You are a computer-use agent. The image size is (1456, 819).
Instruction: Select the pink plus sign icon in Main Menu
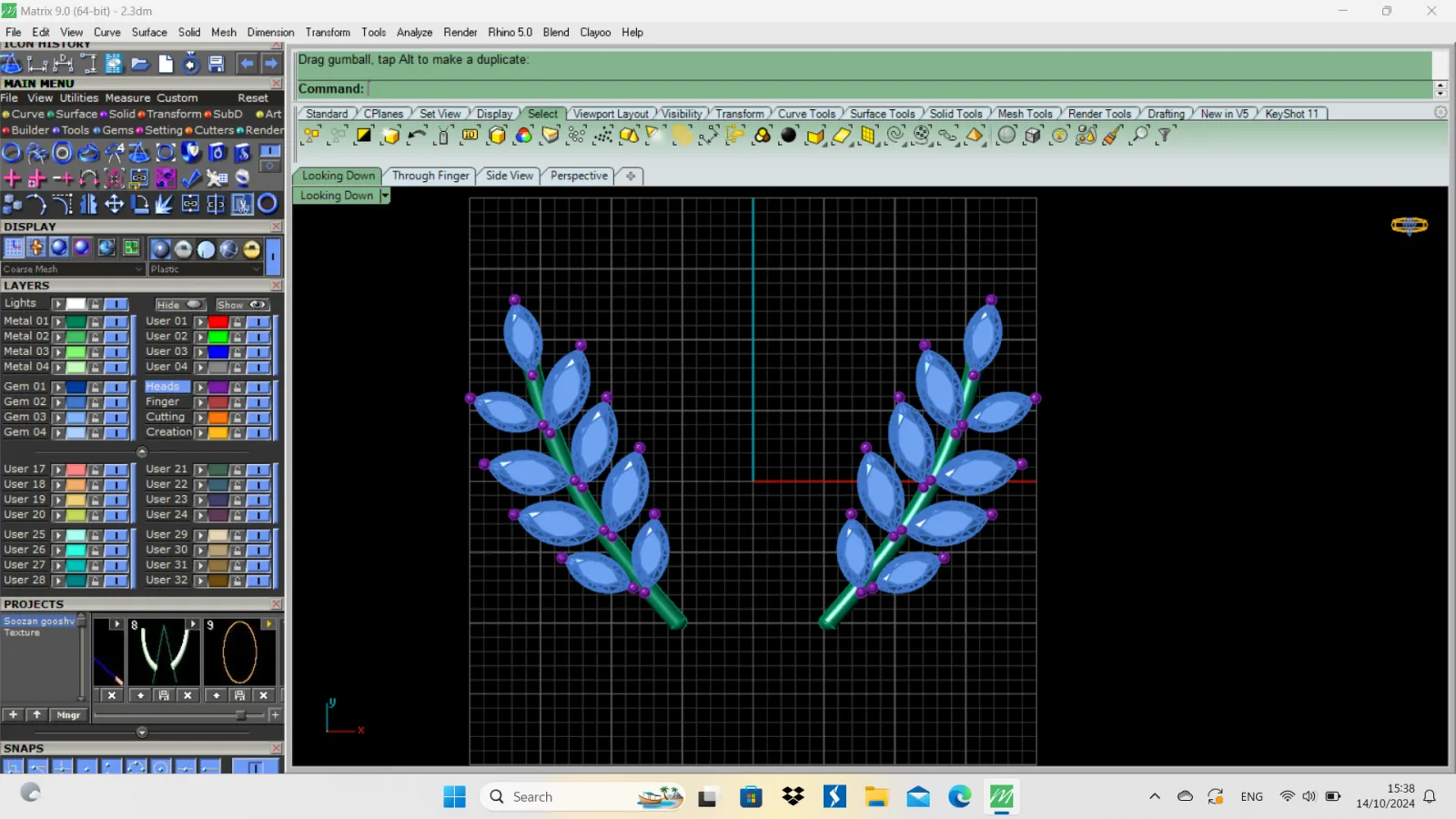(x=13, y=177)
